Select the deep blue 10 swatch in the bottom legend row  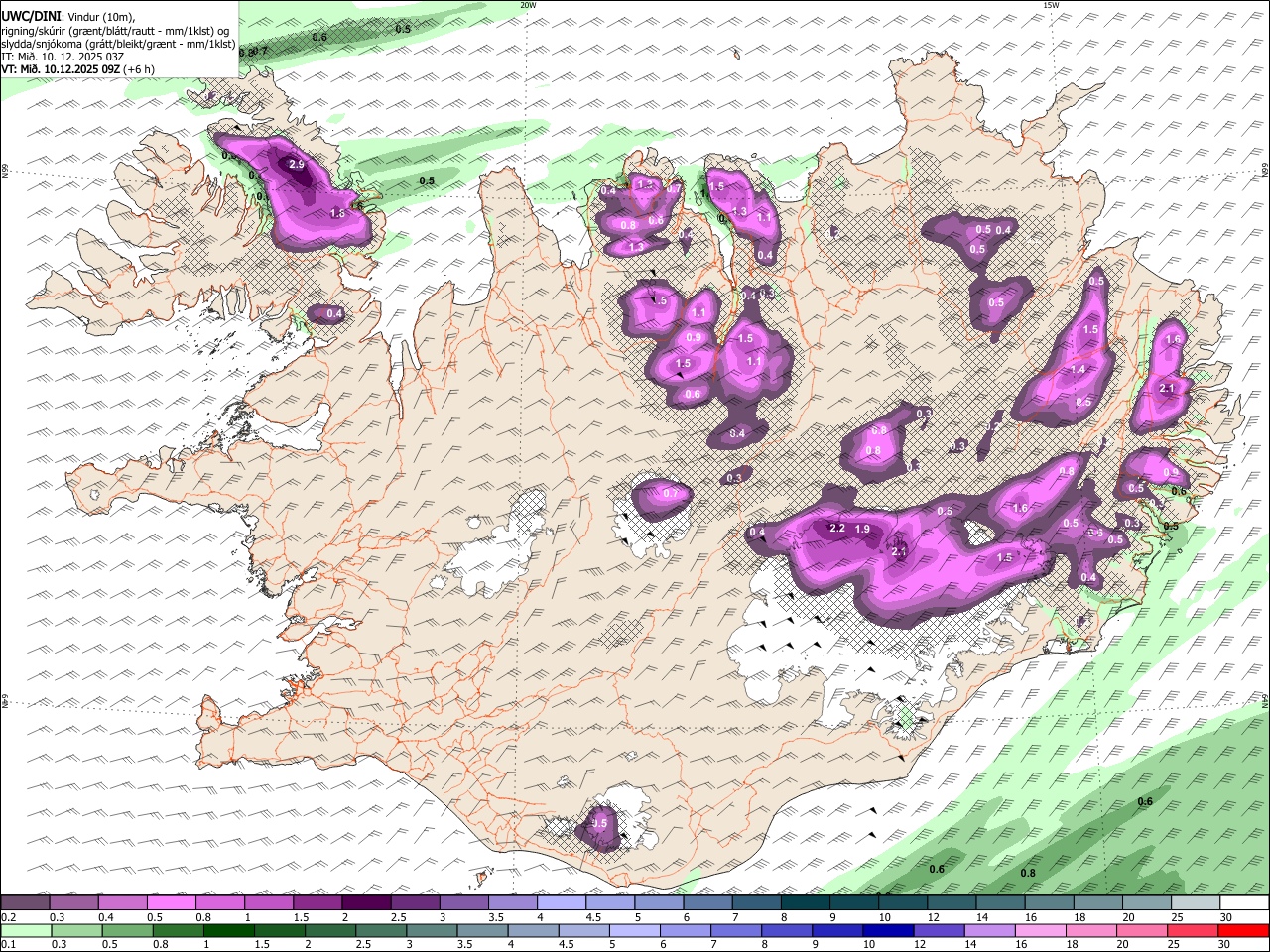point(887,931)
